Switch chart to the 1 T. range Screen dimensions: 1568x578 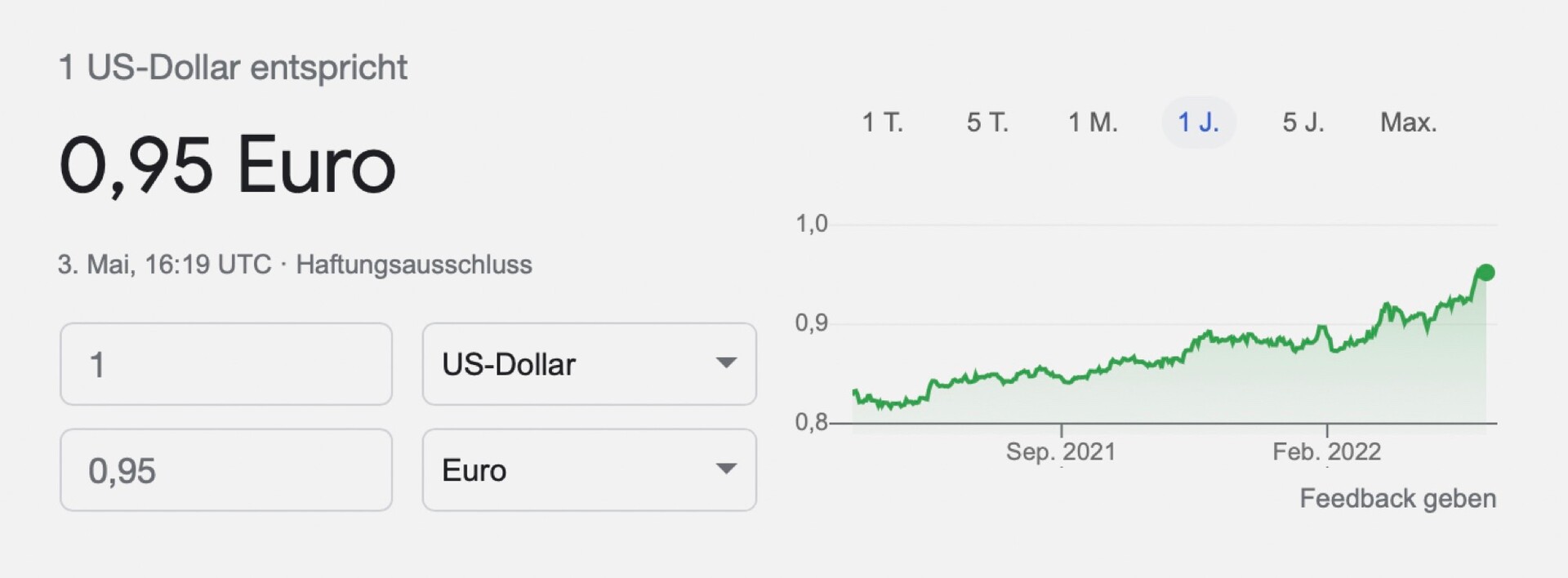pyautogui.click(x=882, y=122)
